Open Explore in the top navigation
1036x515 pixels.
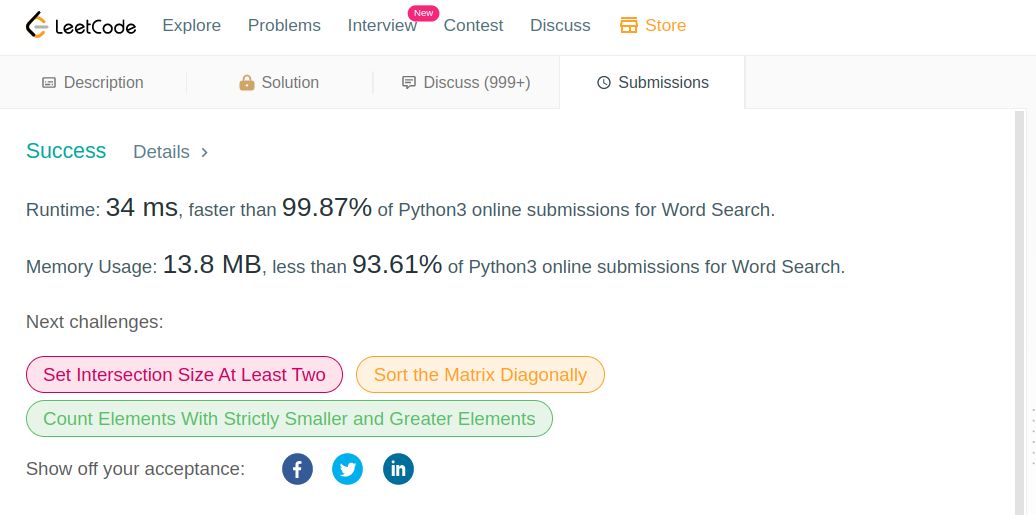click(192, 25)
